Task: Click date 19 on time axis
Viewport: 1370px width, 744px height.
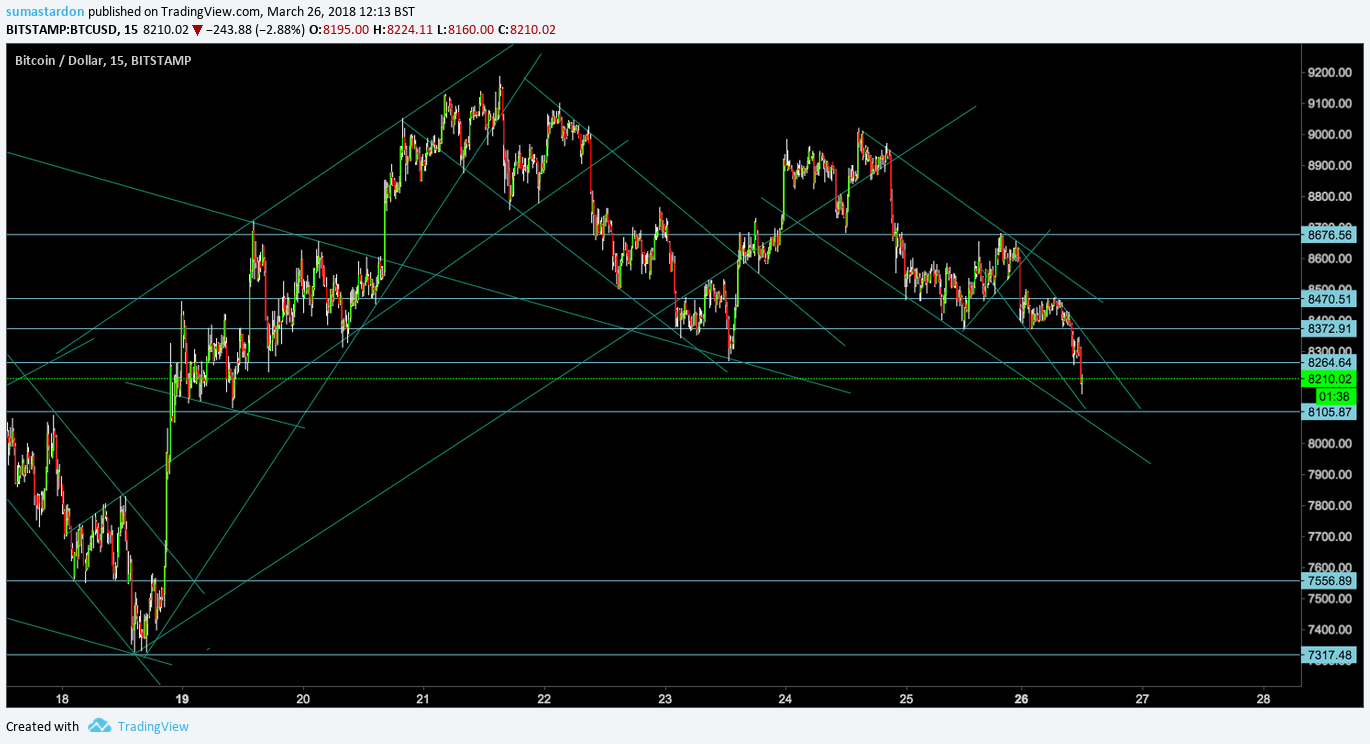Action: [182, 698]
